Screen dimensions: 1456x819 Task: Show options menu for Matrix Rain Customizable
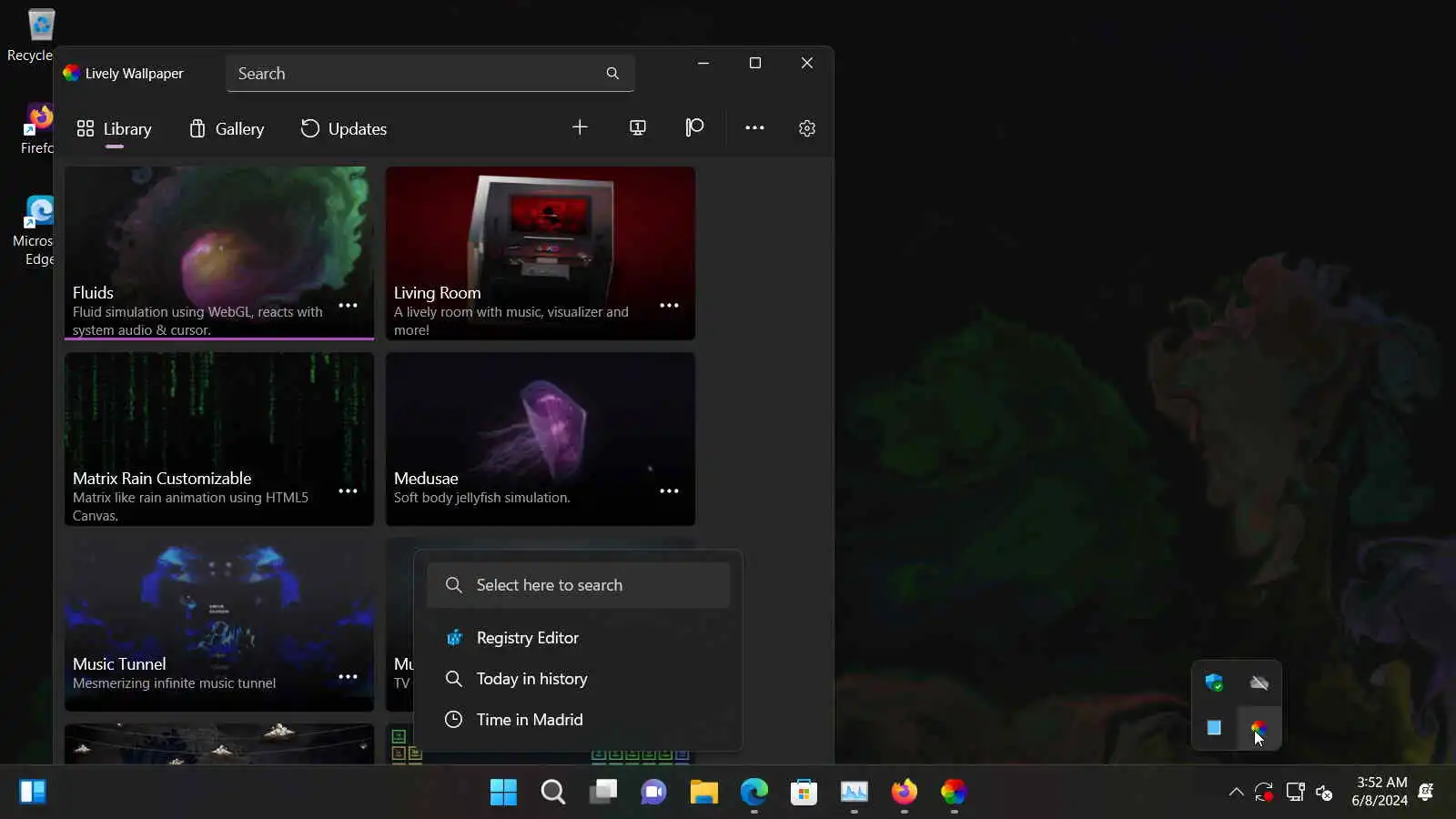coord(348,491)
